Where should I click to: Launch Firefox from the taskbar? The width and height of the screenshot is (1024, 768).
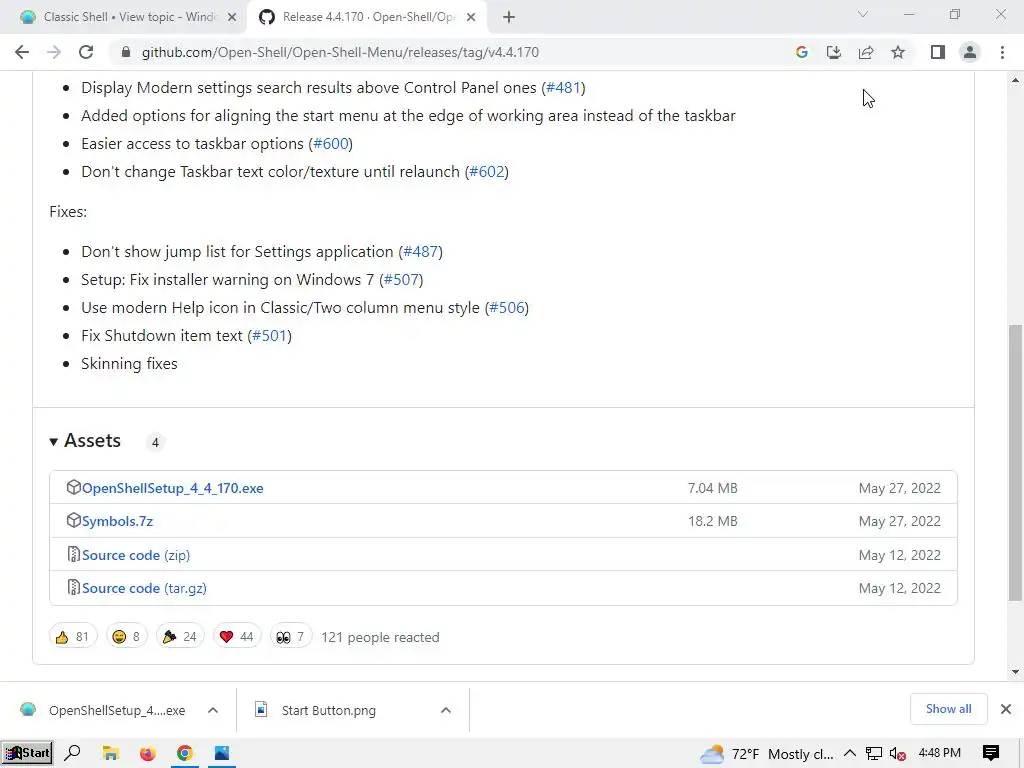(x=148, y=753)
